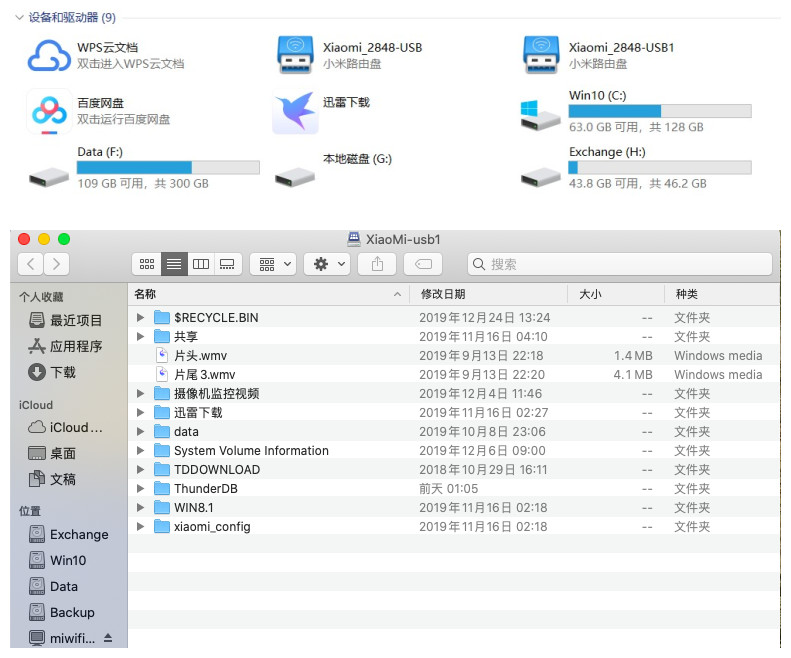Collapse the 设备和驱动器 section
The width and height of the screenshot is (791, 658).
pos(20,18)
